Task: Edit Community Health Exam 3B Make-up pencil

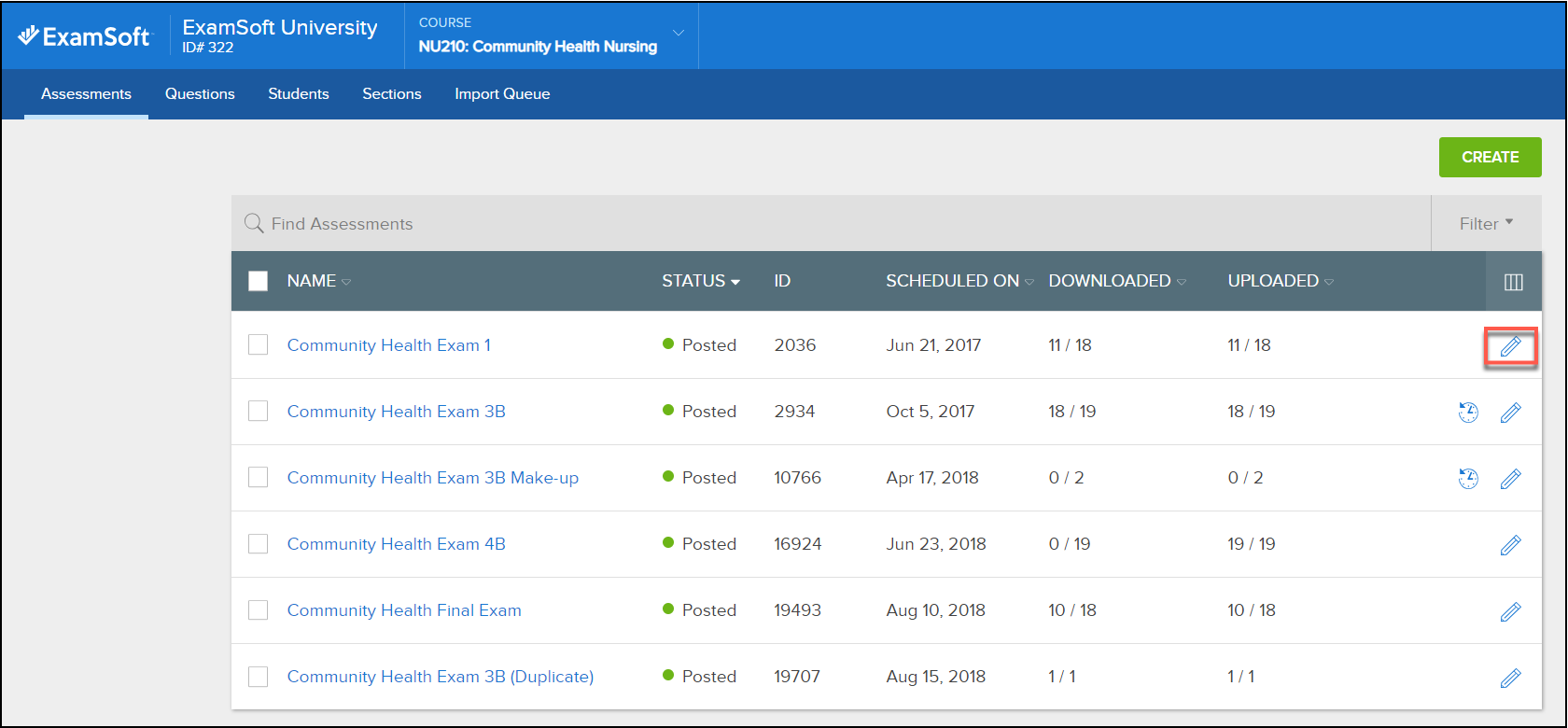Action: click(1510, 479)
